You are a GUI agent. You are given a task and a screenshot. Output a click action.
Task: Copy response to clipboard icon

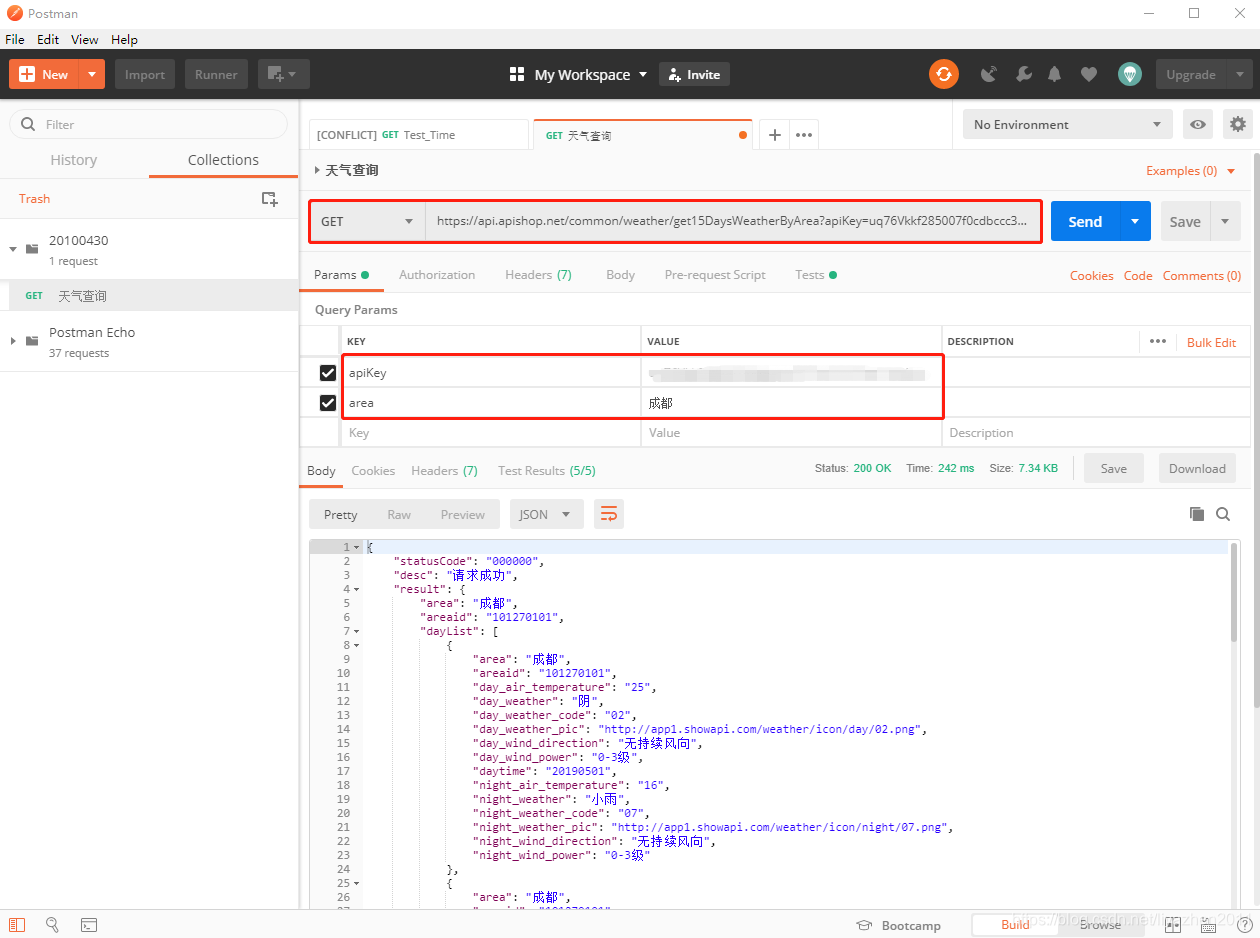point(1196,514)
